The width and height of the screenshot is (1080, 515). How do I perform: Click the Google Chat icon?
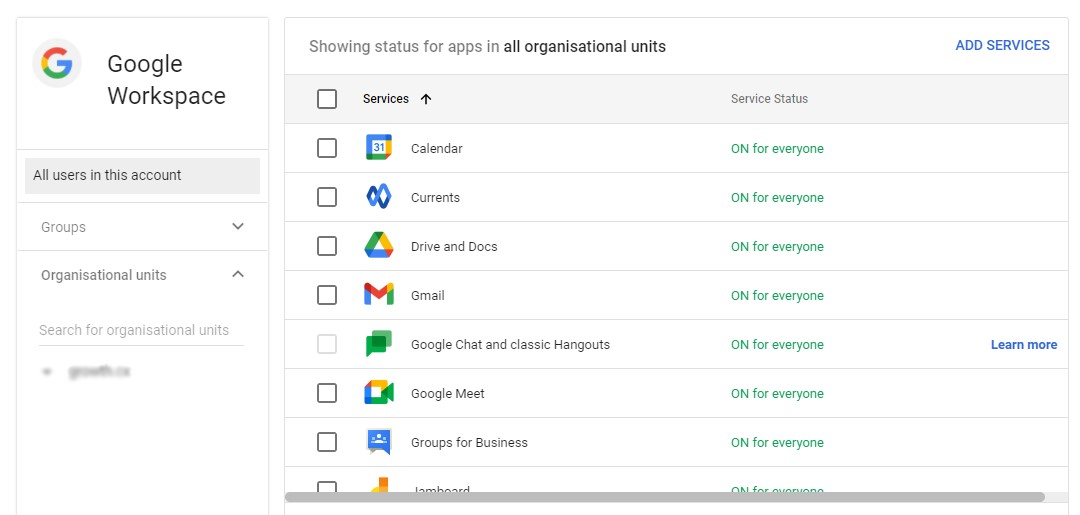[379, 344]
